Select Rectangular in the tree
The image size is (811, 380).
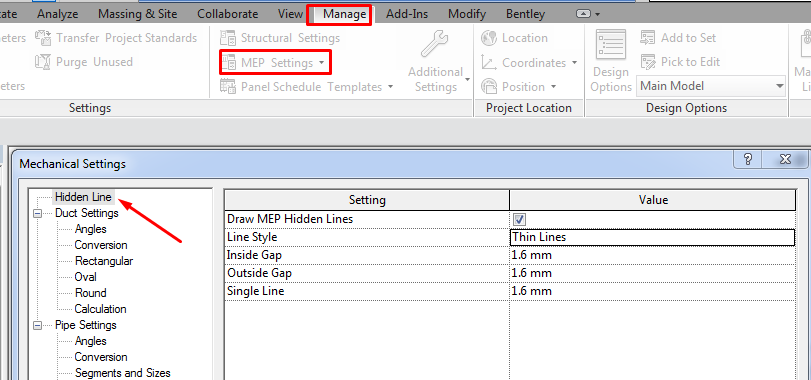pos(104,261)
